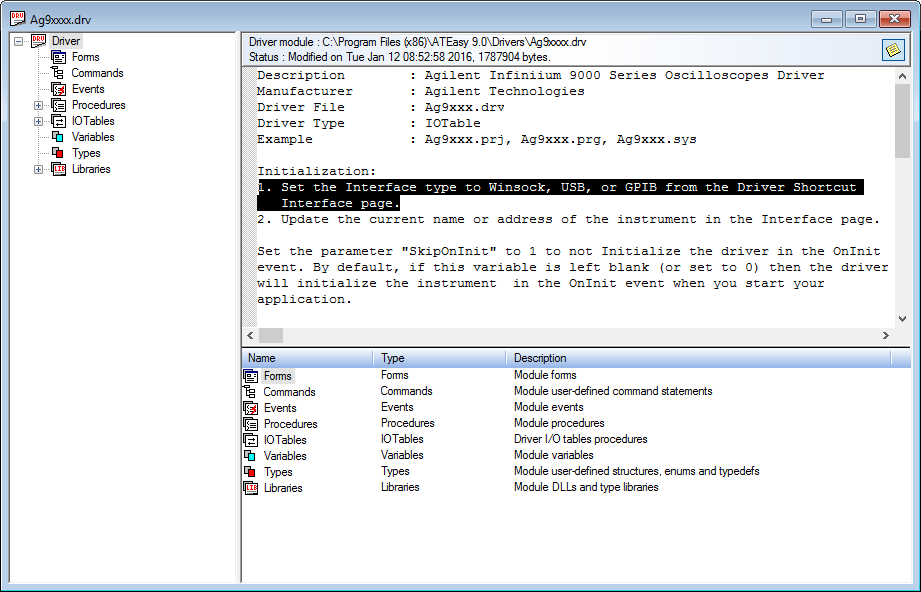Viewport: 921px width, 592px height.
Task: Select Types label in the tree
Action: coord(86,153)
